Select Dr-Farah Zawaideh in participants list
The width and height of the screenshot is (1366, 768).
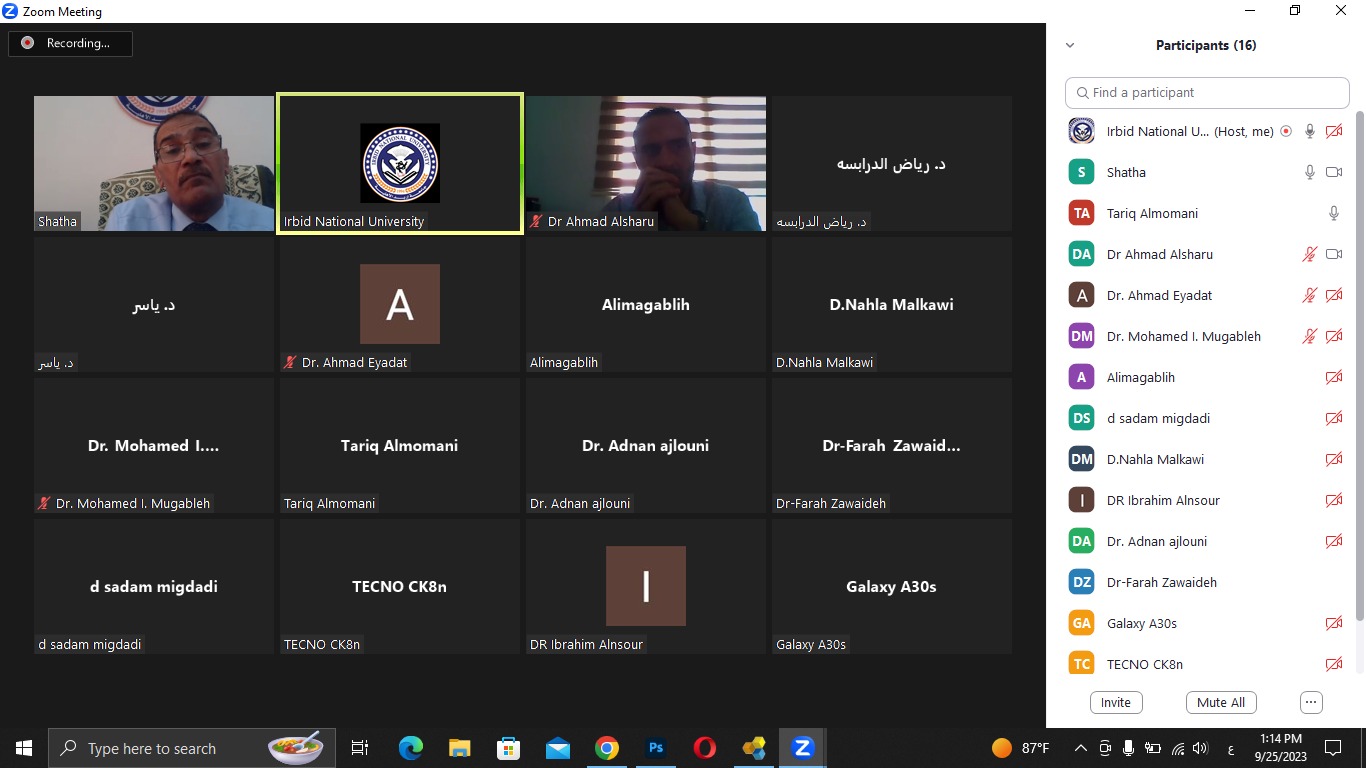[x=1161, y=582]
